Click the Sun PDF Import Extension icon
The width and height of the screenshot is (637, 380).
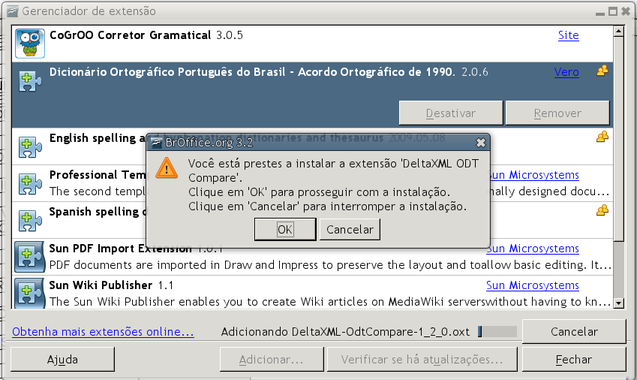pyautogui.click(x=29, y=257)
